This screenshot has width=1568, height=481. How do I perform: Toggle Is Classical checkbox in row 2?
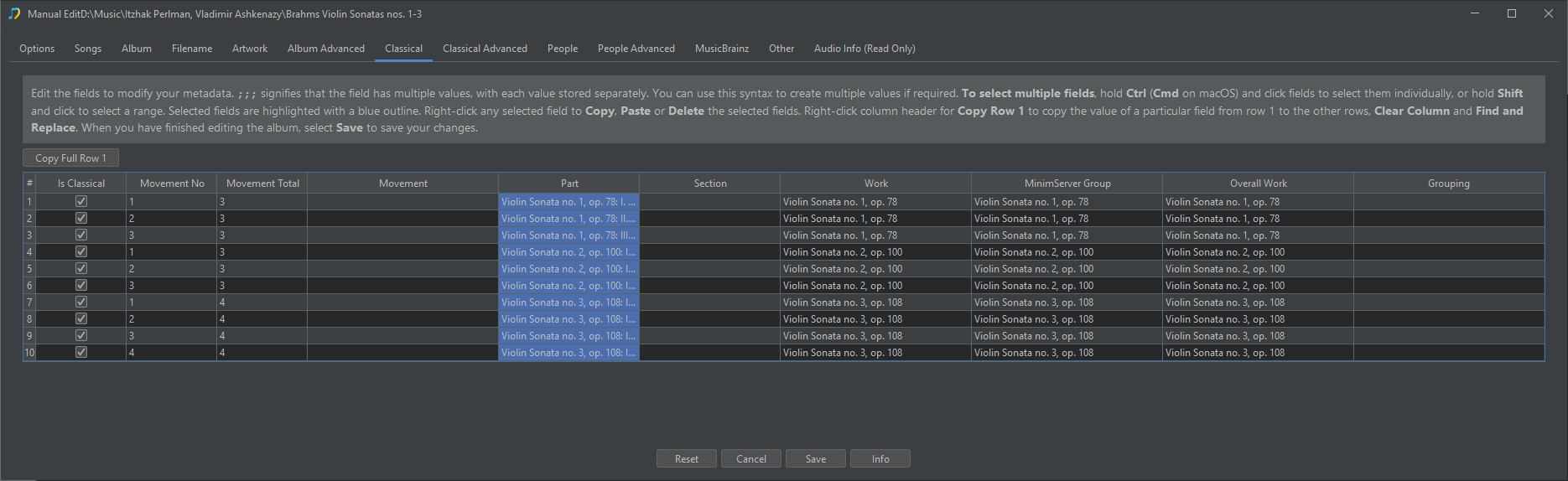(81, 218)
